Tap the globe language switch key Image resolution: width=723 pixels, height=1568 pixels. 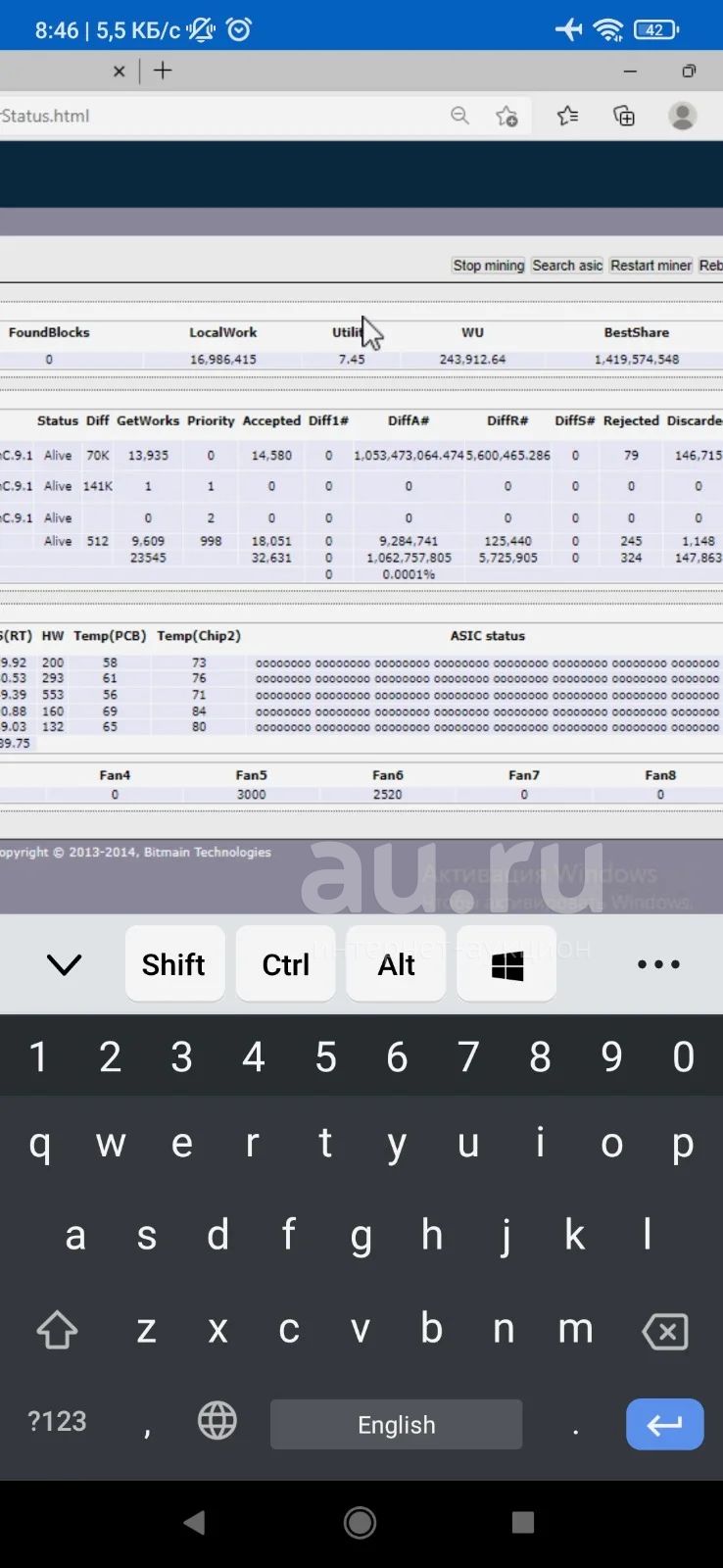tap(217, 1420)
